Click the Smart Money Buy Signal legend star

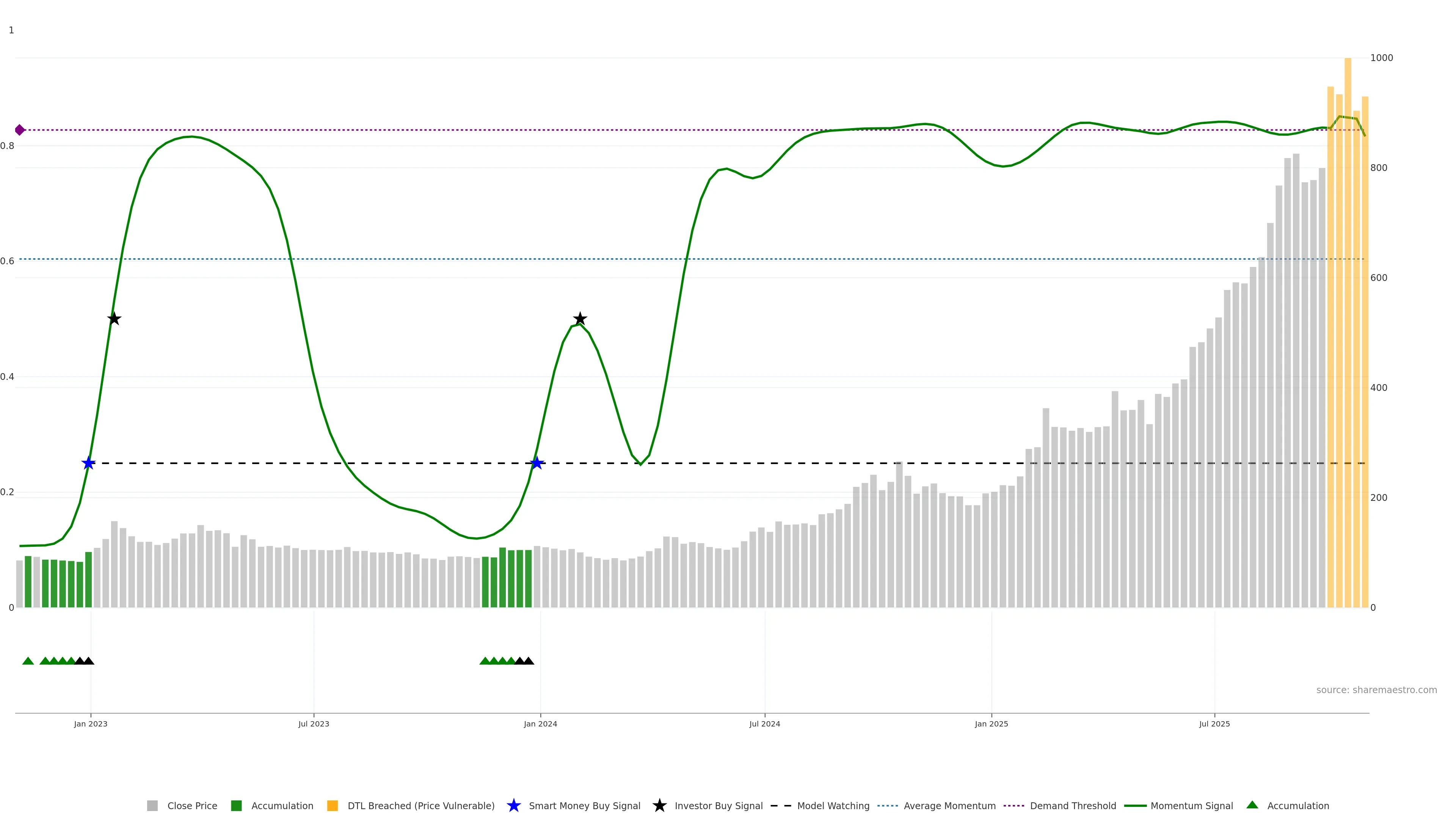click(x=514, y=805)
